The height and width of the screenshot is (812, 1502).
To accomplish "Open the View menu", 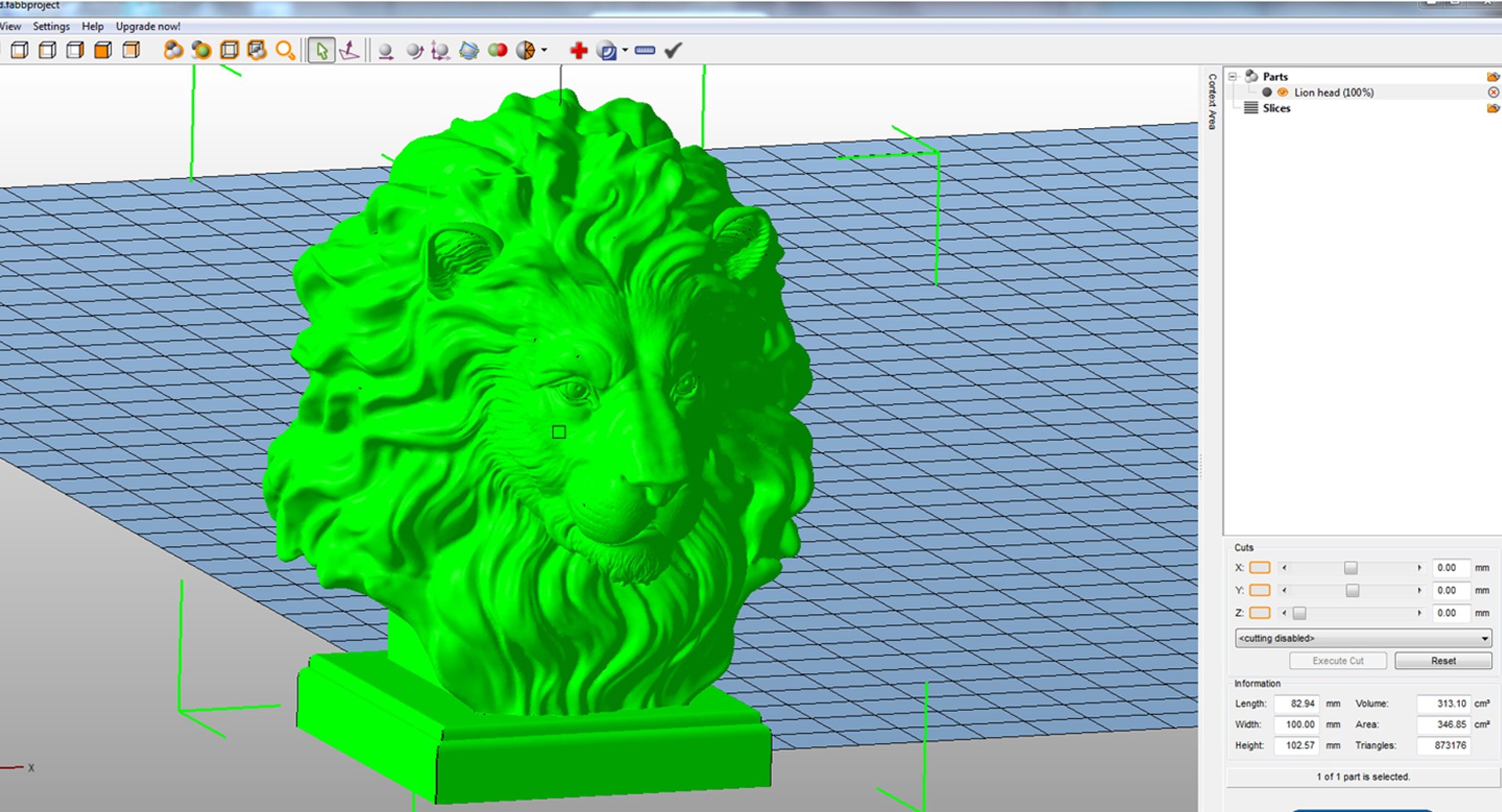I will tap(9, 26).
